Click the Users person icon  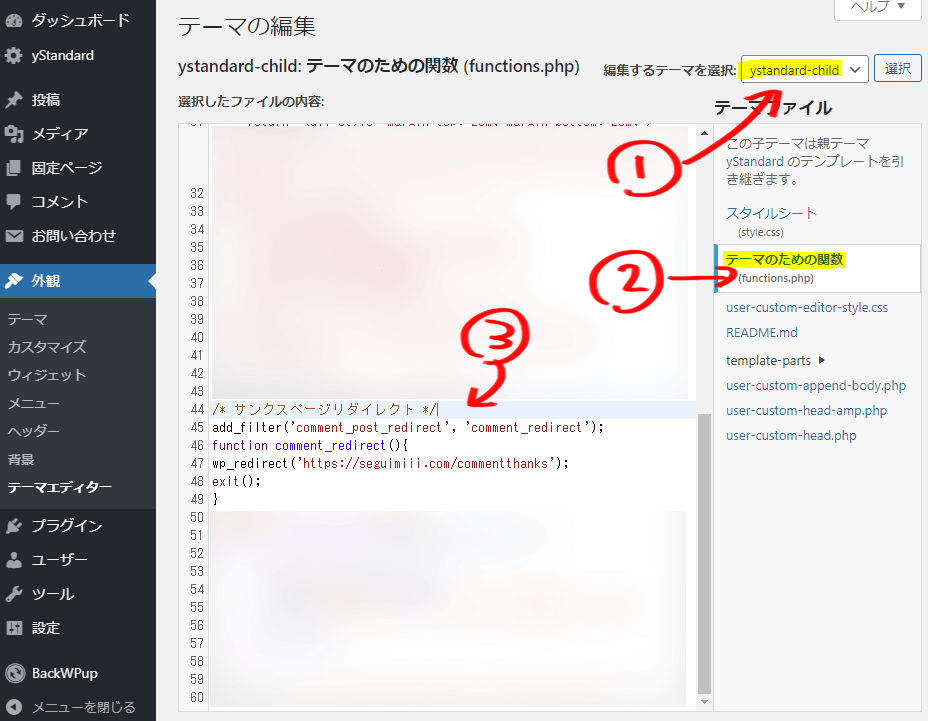tap(14, 560)
